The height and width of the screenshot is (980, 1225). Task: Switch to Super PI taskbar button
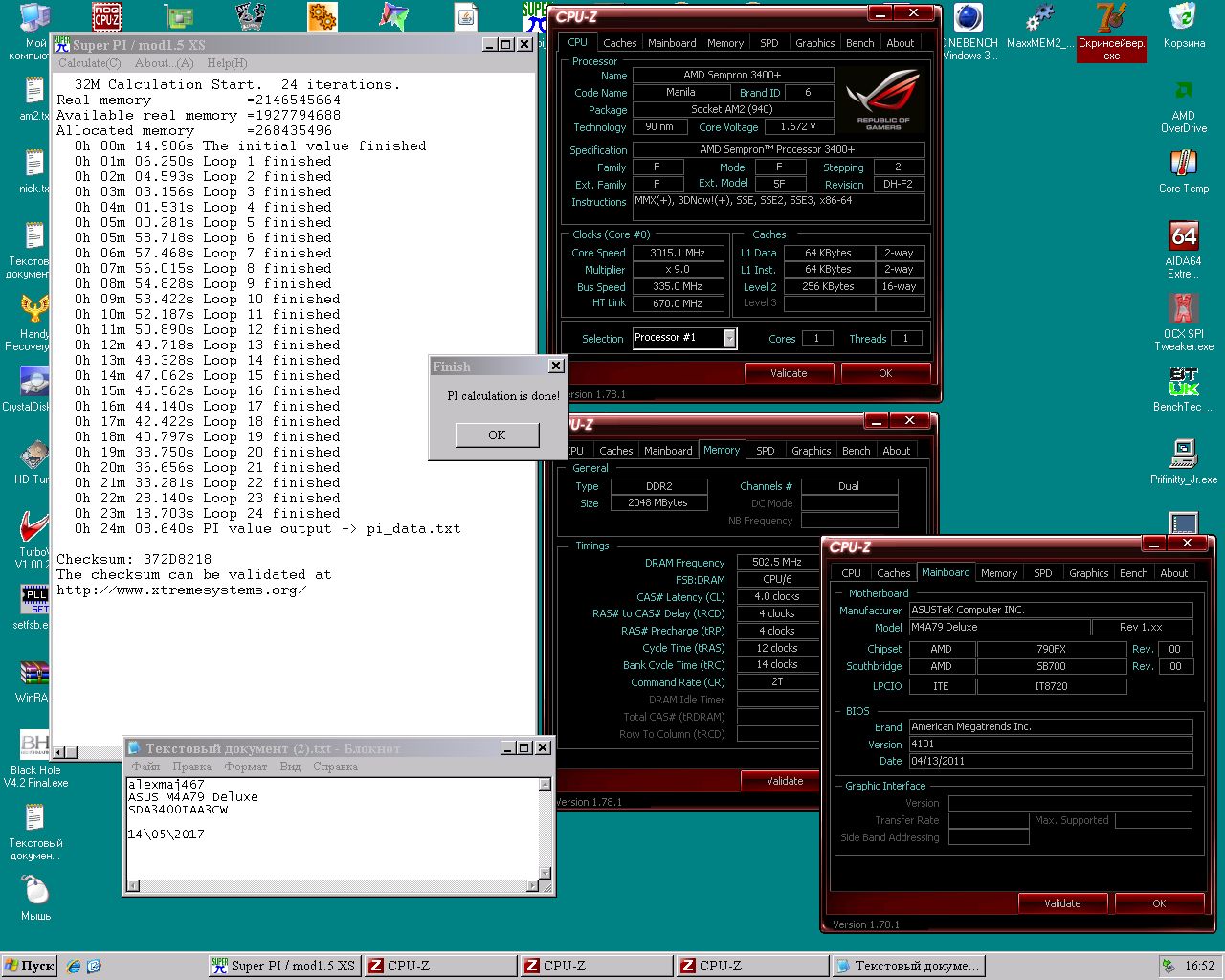coord(284,966)
